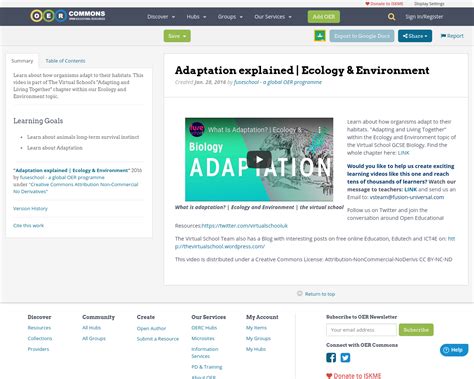Expand the Groups menu
Viewport: 474px width, 379px height.
pyautogui.click(x=230, y=17)
